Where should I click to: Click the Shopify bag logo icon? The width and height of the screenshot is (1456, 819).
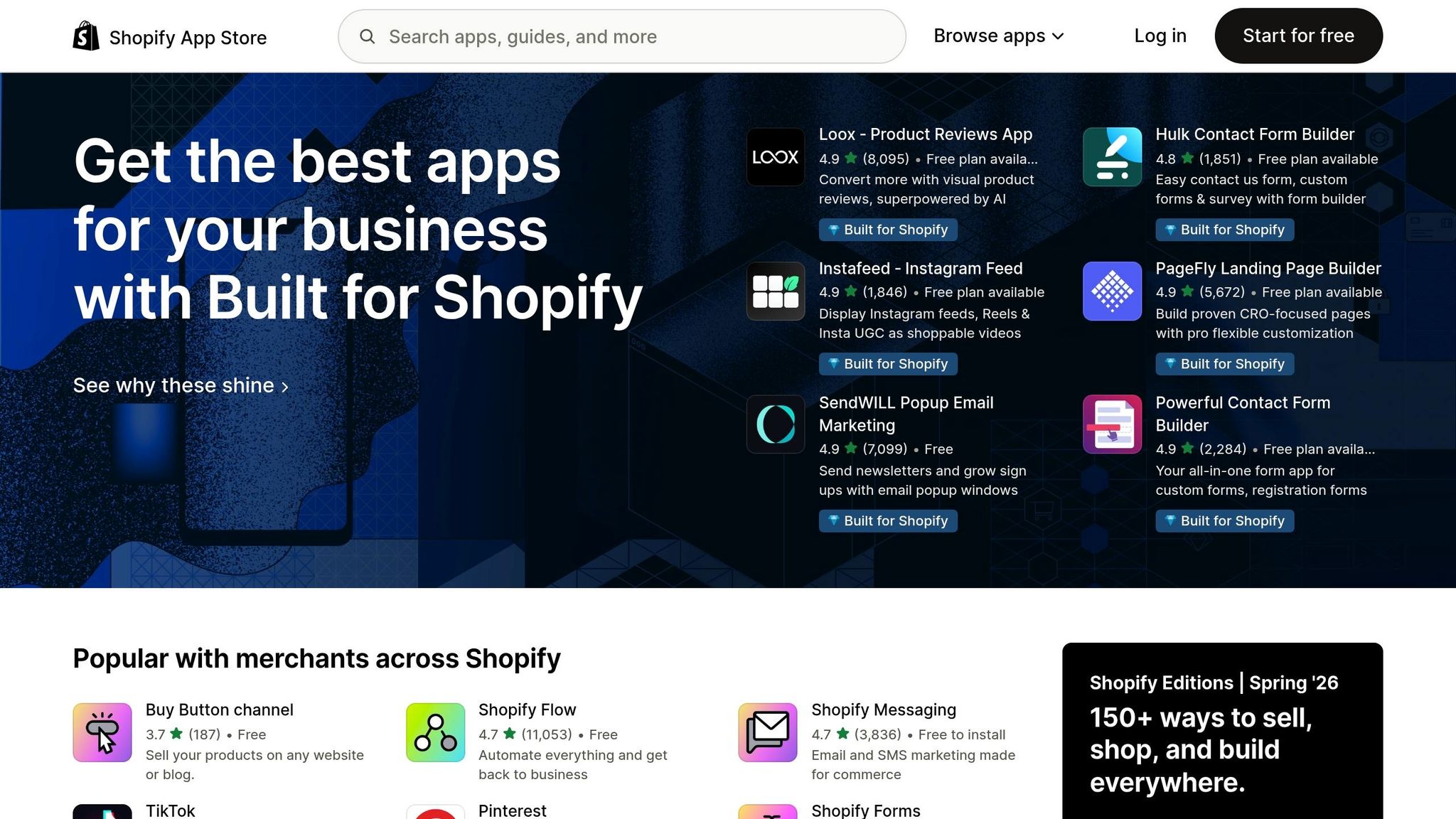click(x=86, y=36)
